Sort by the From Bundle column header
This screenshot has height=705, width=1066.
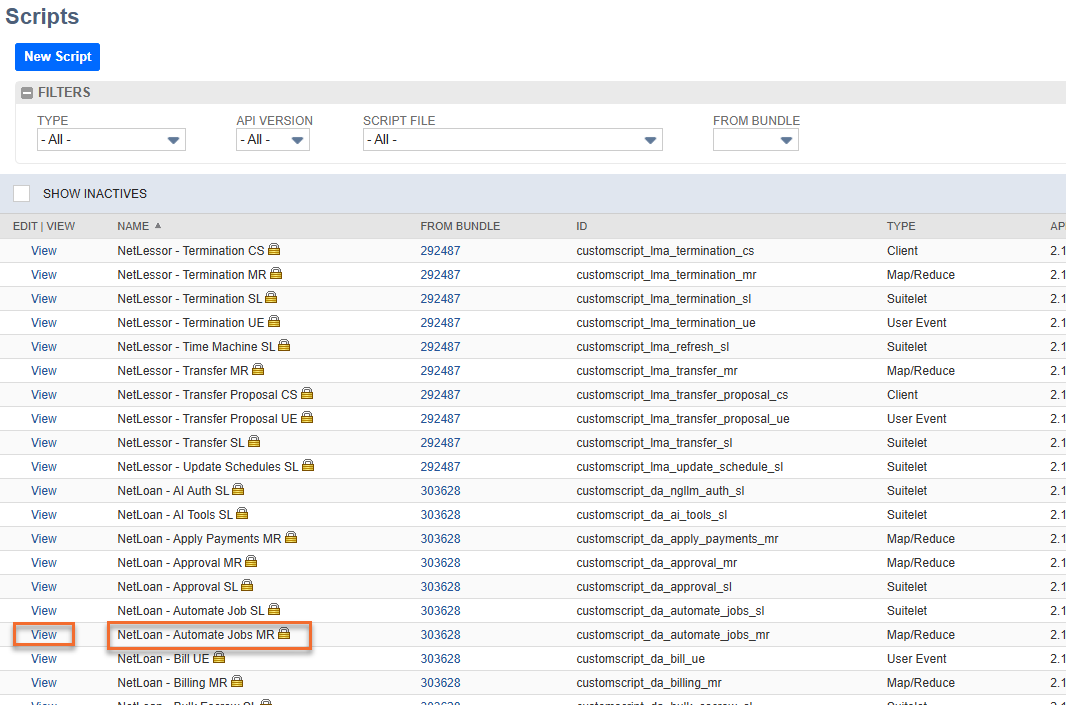click(x=460, y=226)
